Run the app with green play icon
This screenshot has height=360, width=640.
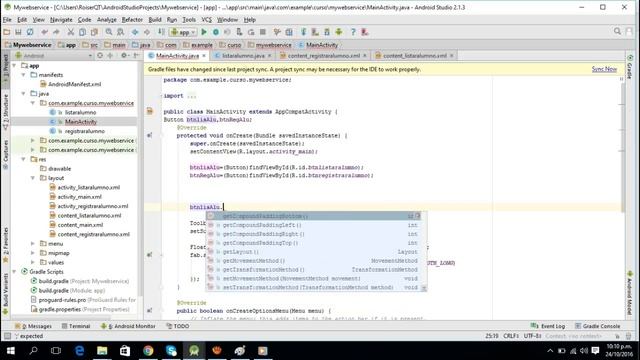204,32
